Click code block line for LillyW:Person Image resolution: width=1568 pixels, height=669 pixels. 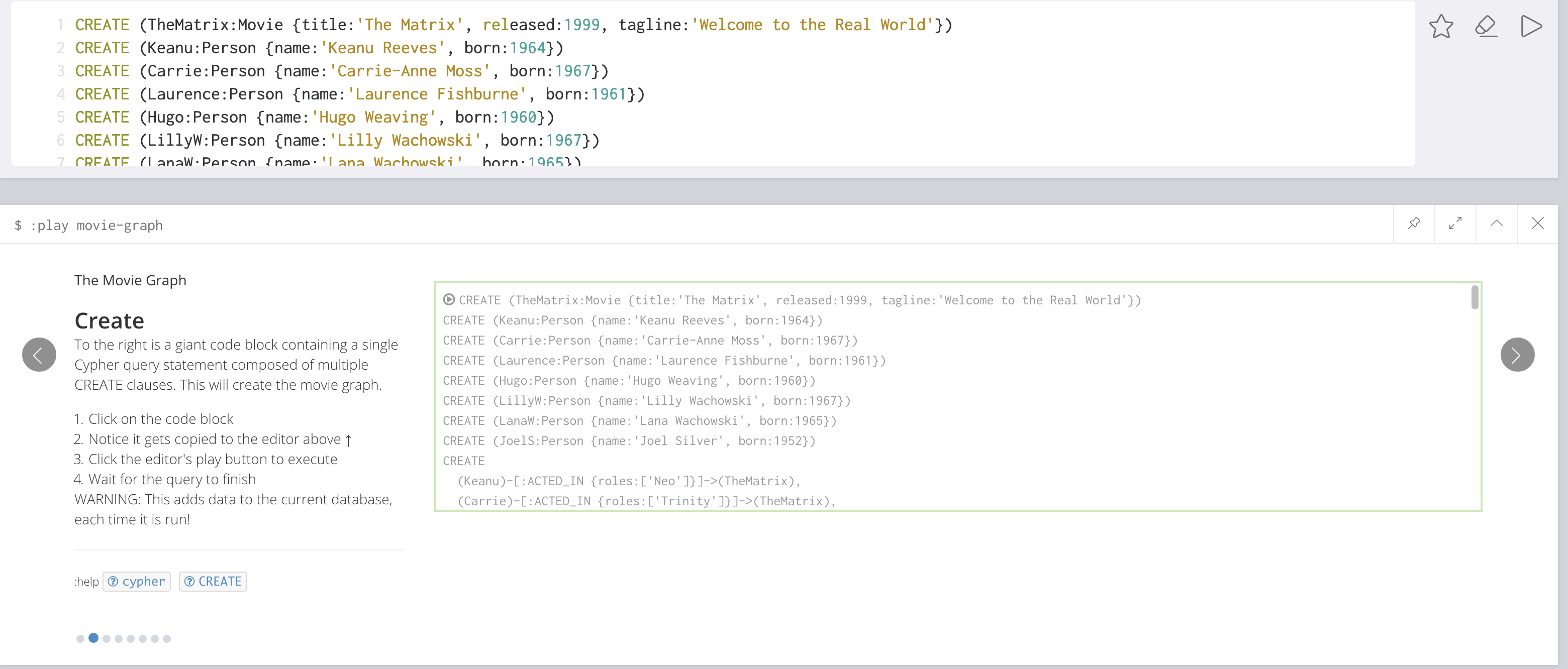pos(646,400)
